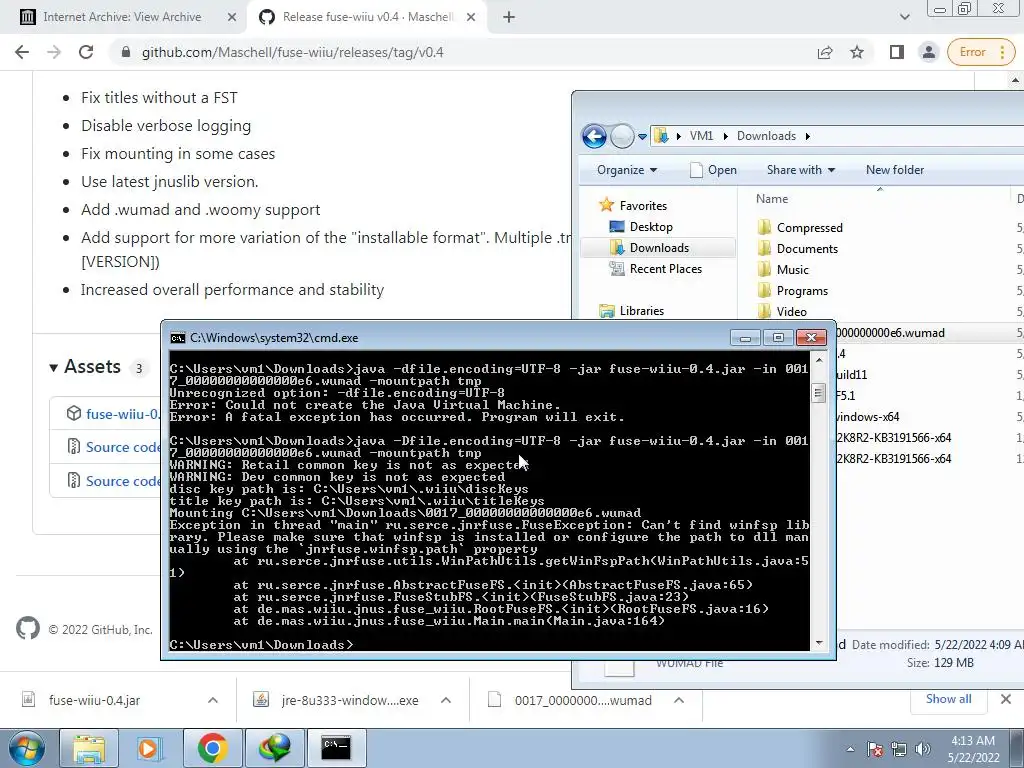The height and width of the screenshot is (768, 1024).
Task: Close the Internet Archive tab
Action: point(232,18)
